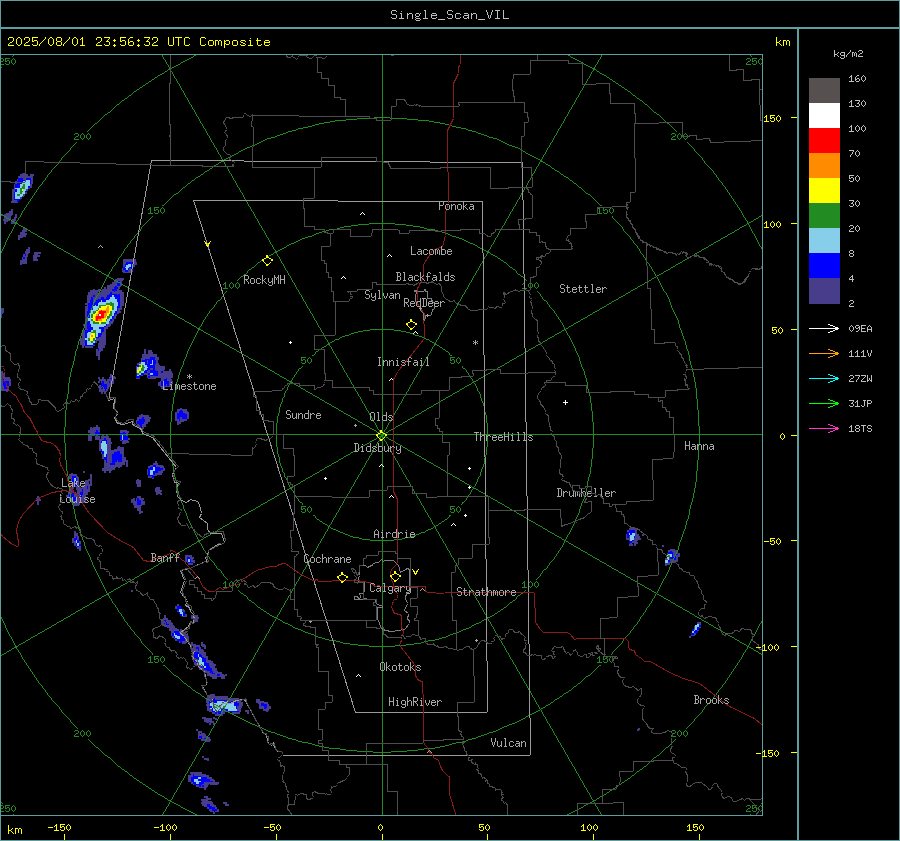
Task: Click the Okotoks label
Action: (x=400, y=667)
